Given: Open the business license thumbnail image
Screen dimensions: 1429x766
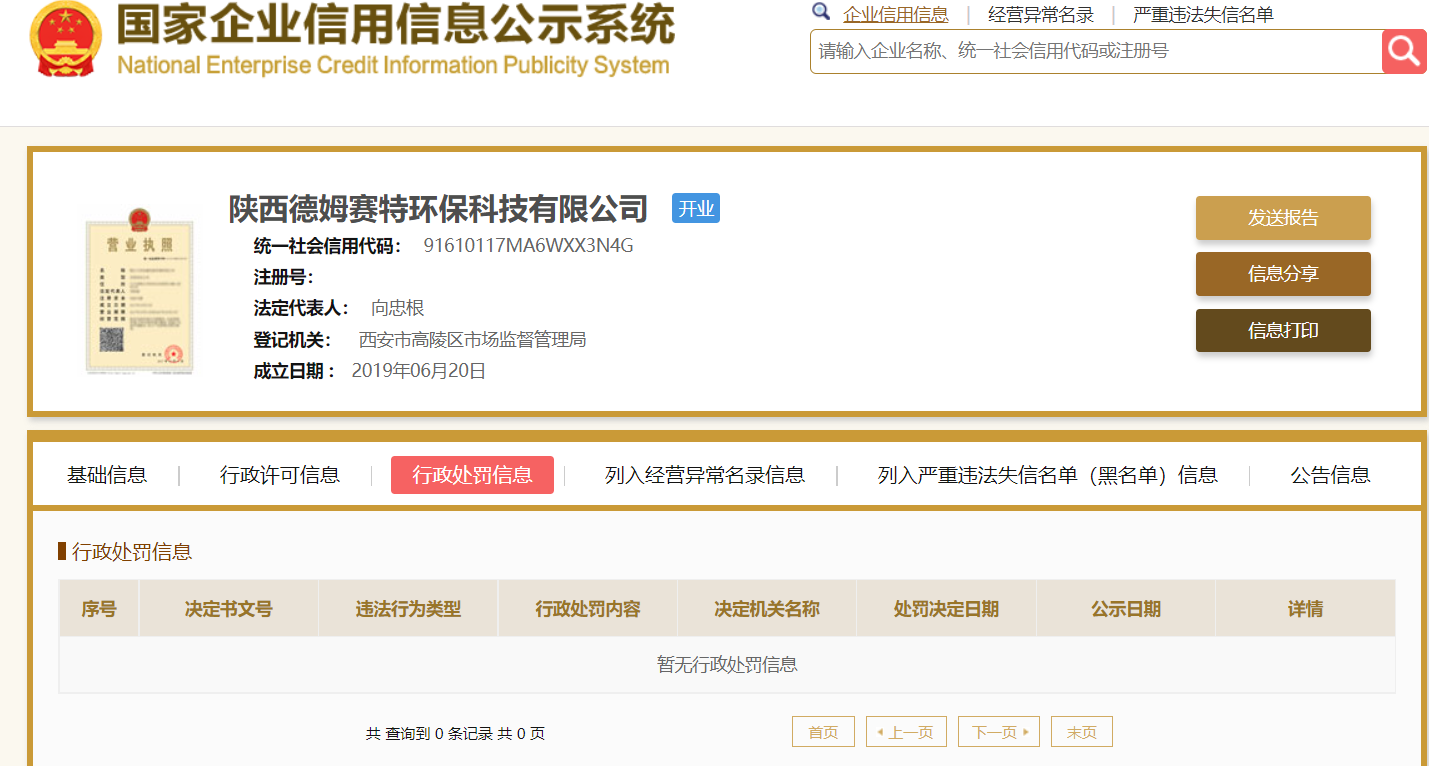Looking at the screenshot, I should click(138, 291).
